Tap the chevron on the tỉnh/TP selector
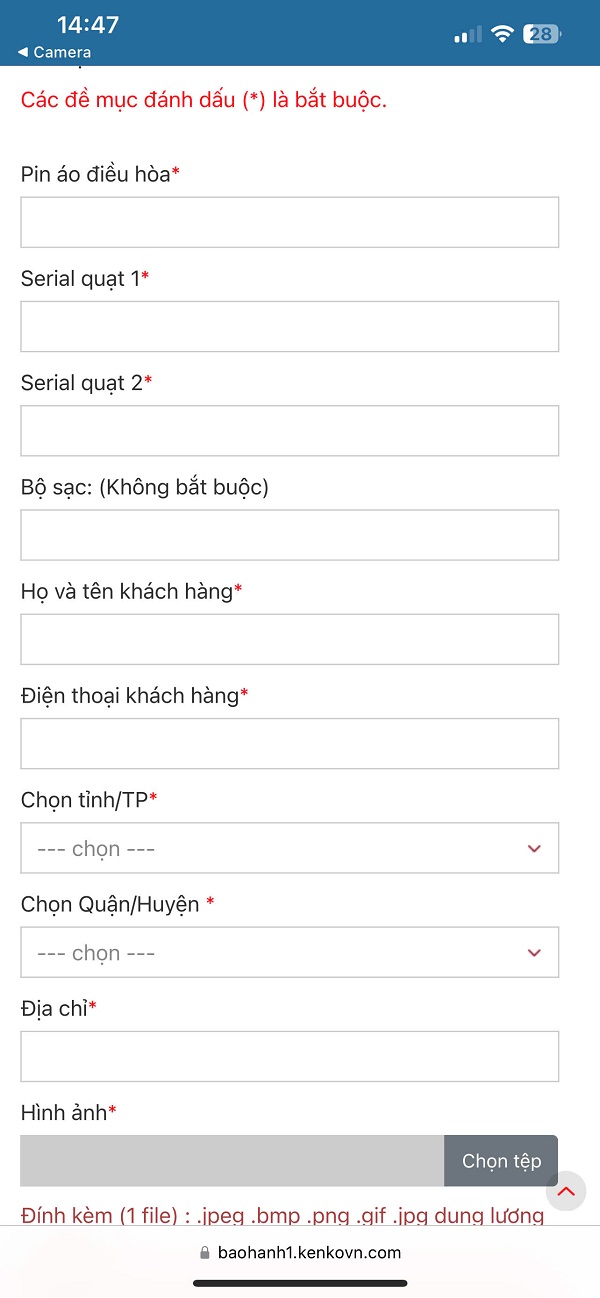 pyautogui.click(x=534, y=848)
